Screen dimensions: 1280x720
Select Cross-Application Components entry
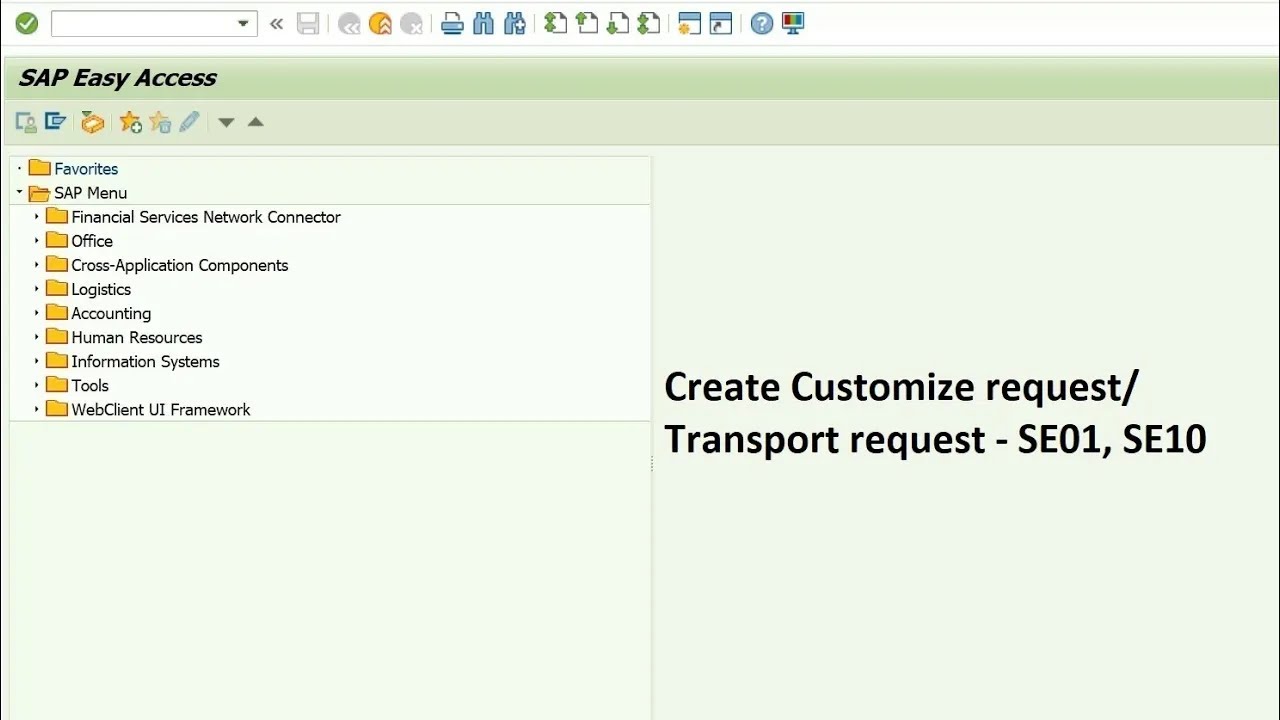pyautogui.click(x=180, y=265)
